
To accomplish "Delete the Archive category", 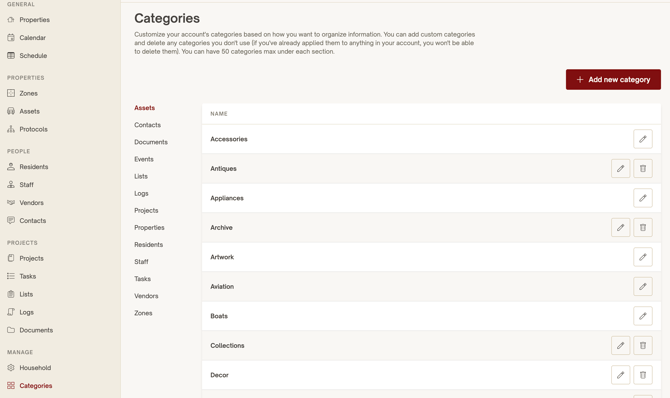I will (643, 227).
